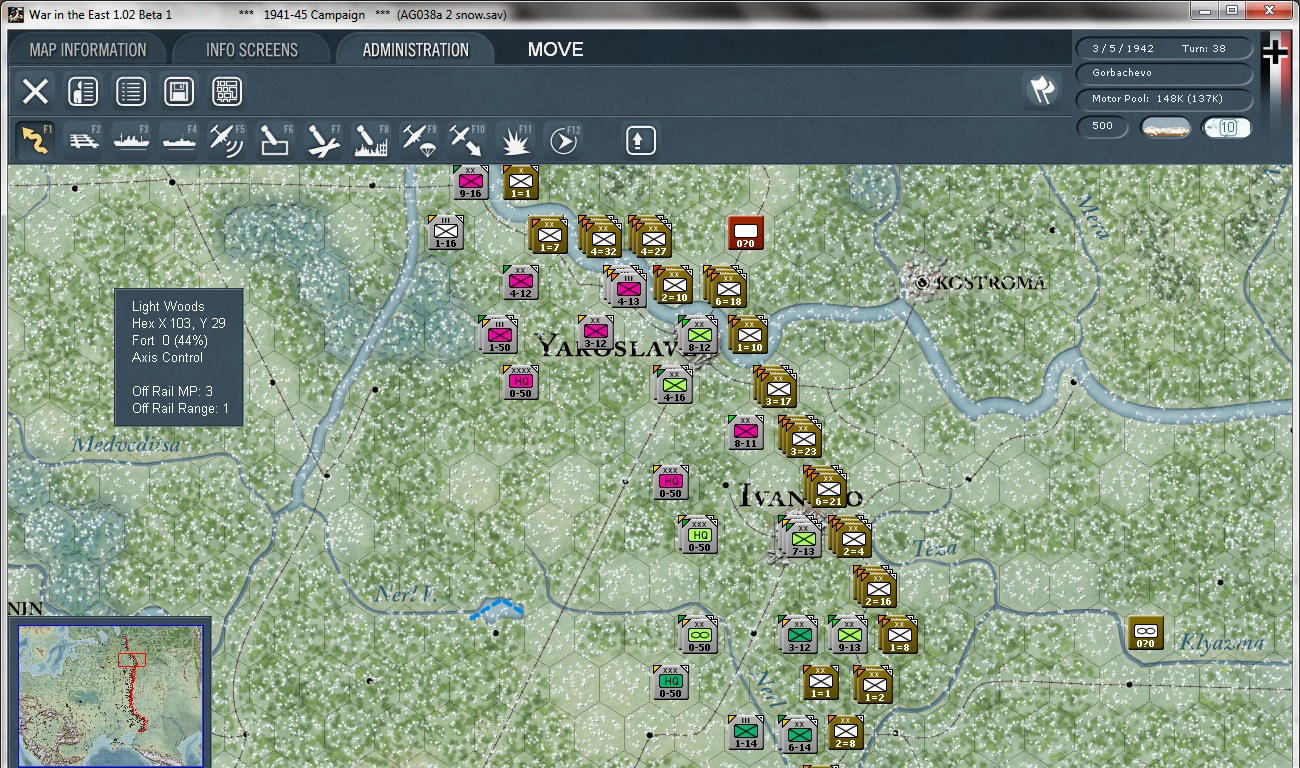
Task: Switch to the INFO SCREENS tab
Action: point(252,50)
